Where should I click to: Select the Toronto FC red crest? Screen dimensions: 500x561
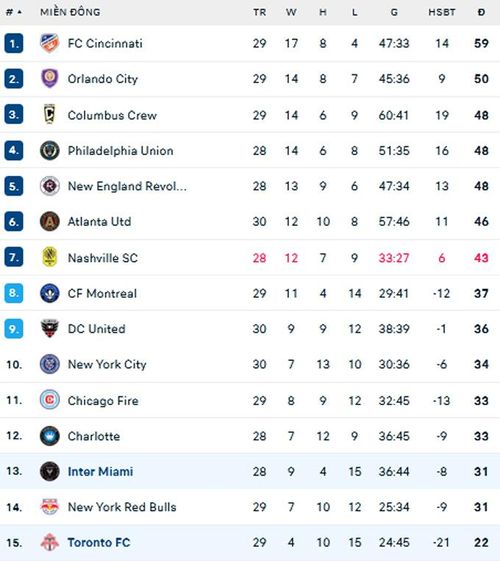pos(49,542)
